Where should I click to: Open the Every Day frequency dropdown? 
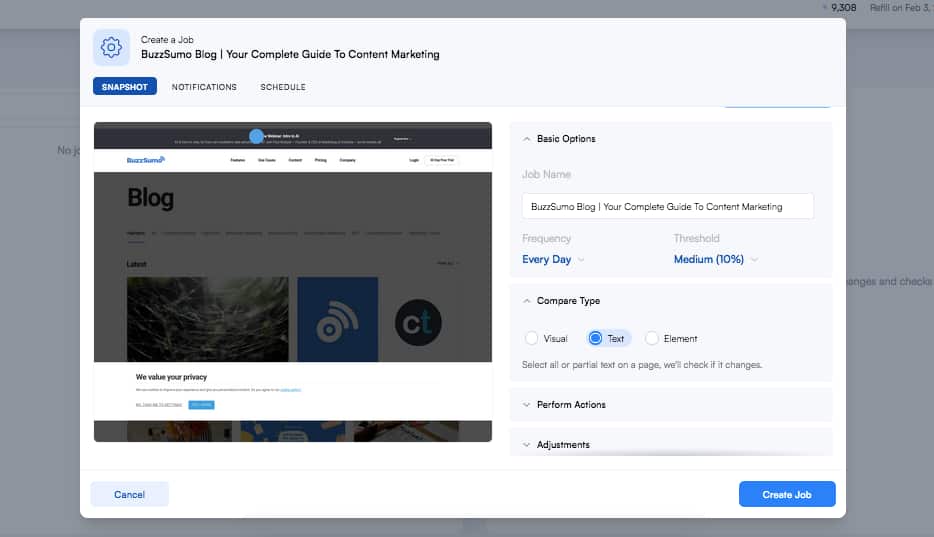(553, 259)
